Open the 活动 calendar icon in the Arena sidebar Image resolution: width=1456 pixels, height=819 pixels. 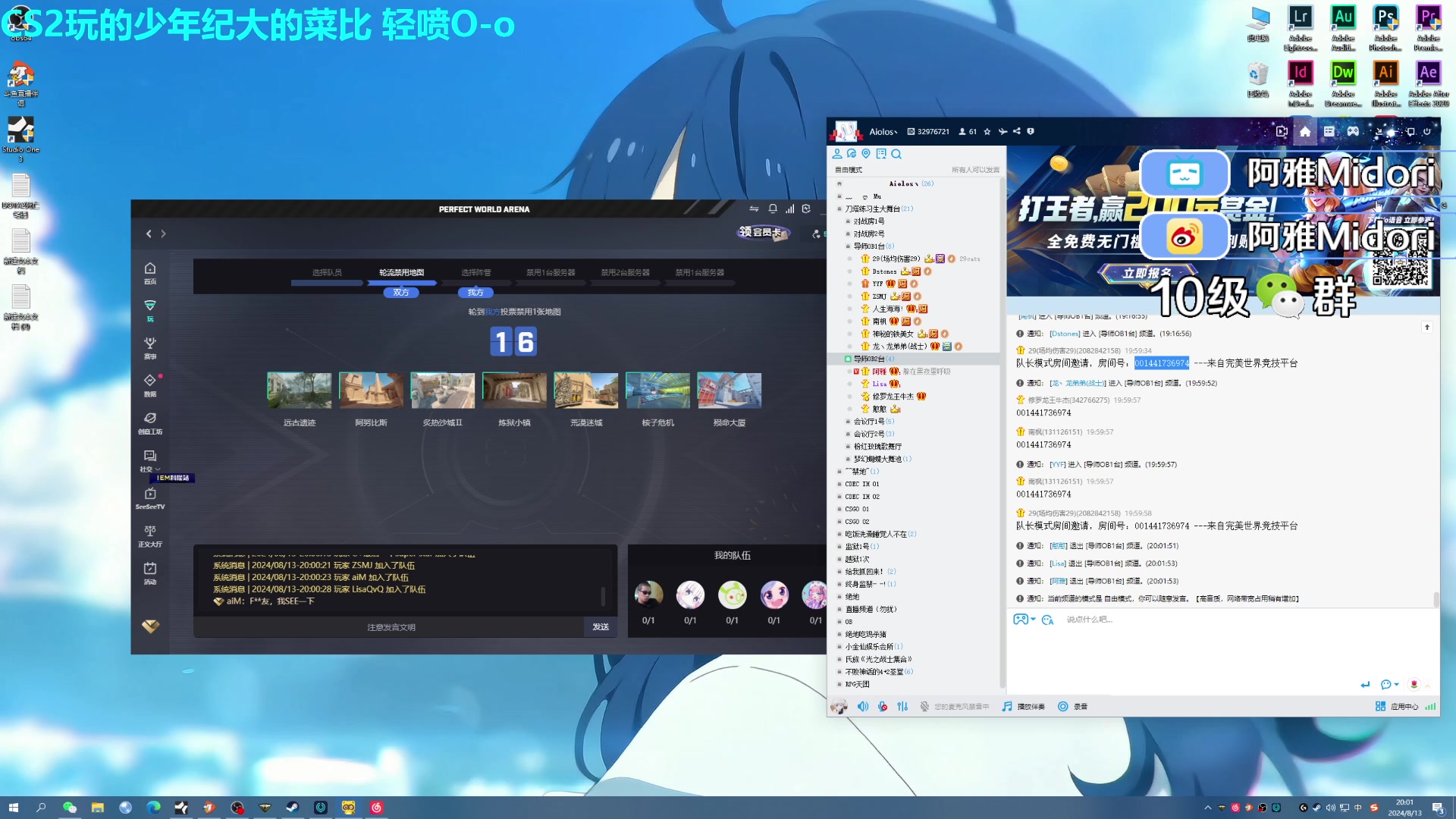pos(150,573)
